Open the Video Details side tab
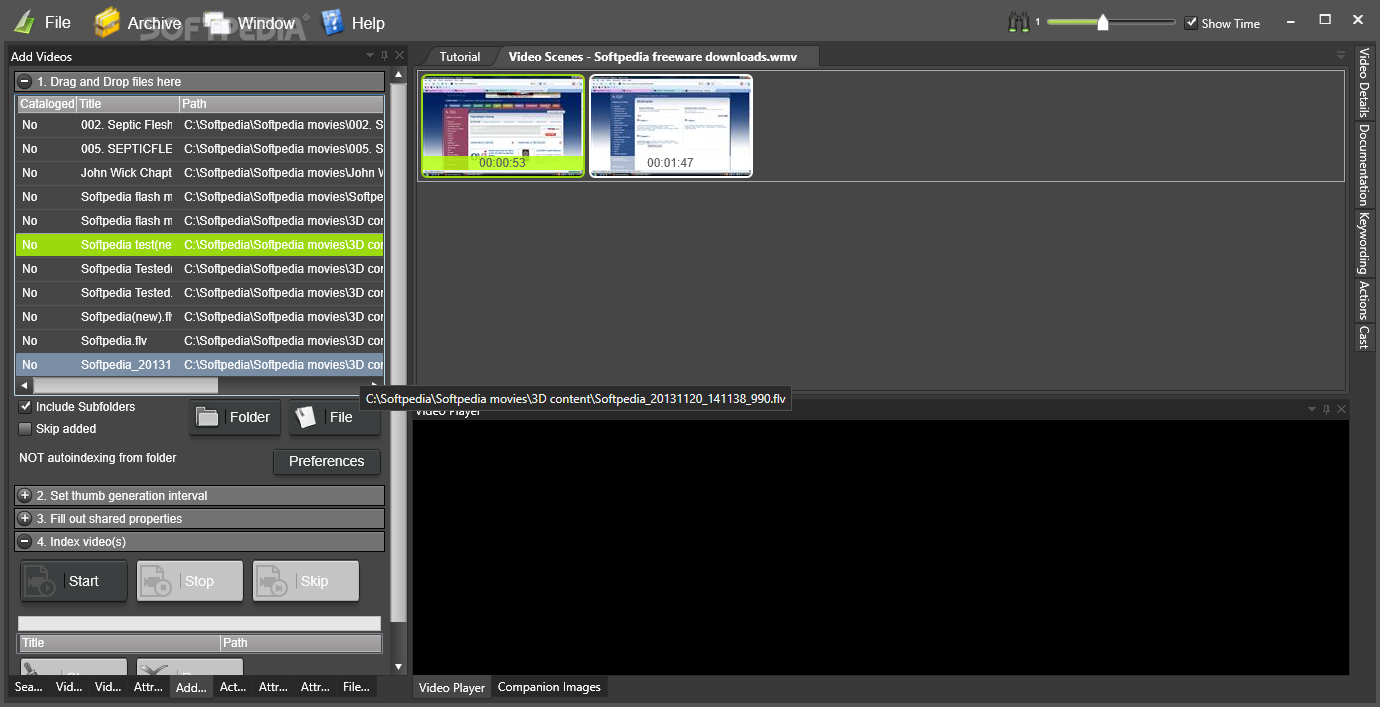The width and height of the screenshot is (1380, 707). (x=1364, y=84)
